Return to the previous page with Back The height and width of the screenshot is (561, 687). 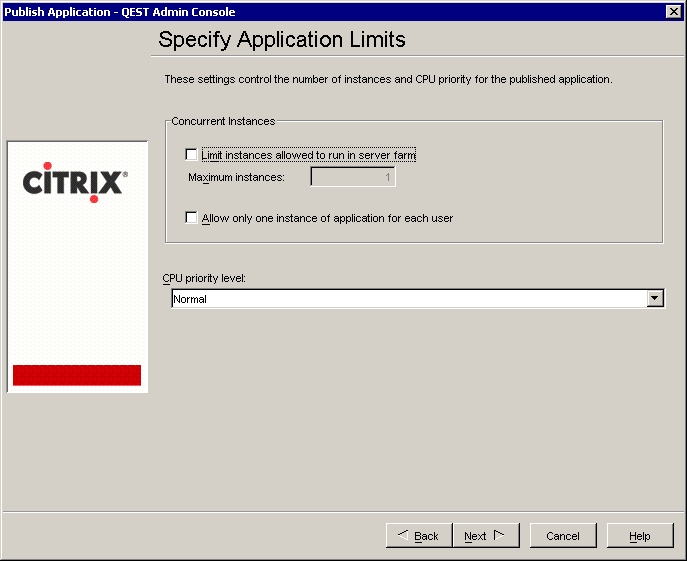[x=419, y=536]
